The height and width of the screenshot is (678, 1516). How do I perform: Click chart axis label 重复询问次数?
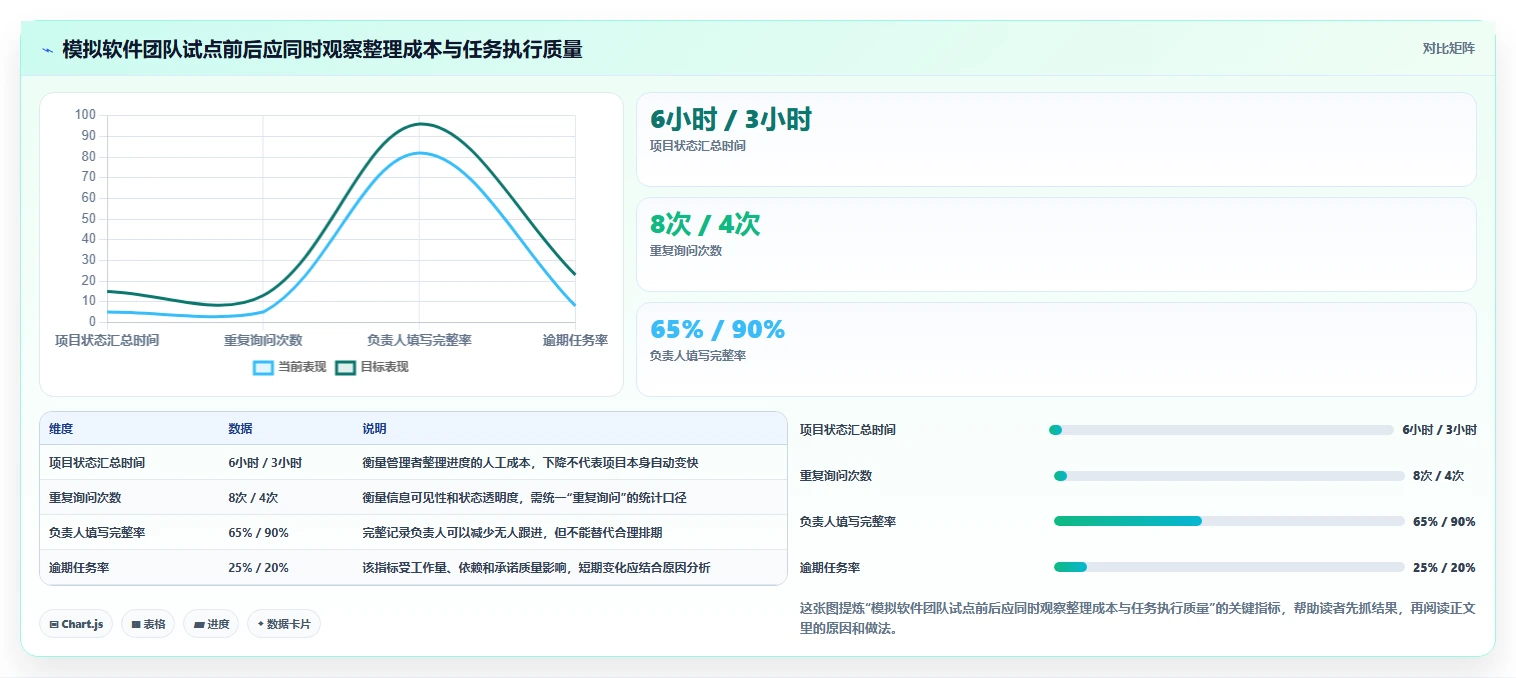pyautogui.click(x=263, y=341)
